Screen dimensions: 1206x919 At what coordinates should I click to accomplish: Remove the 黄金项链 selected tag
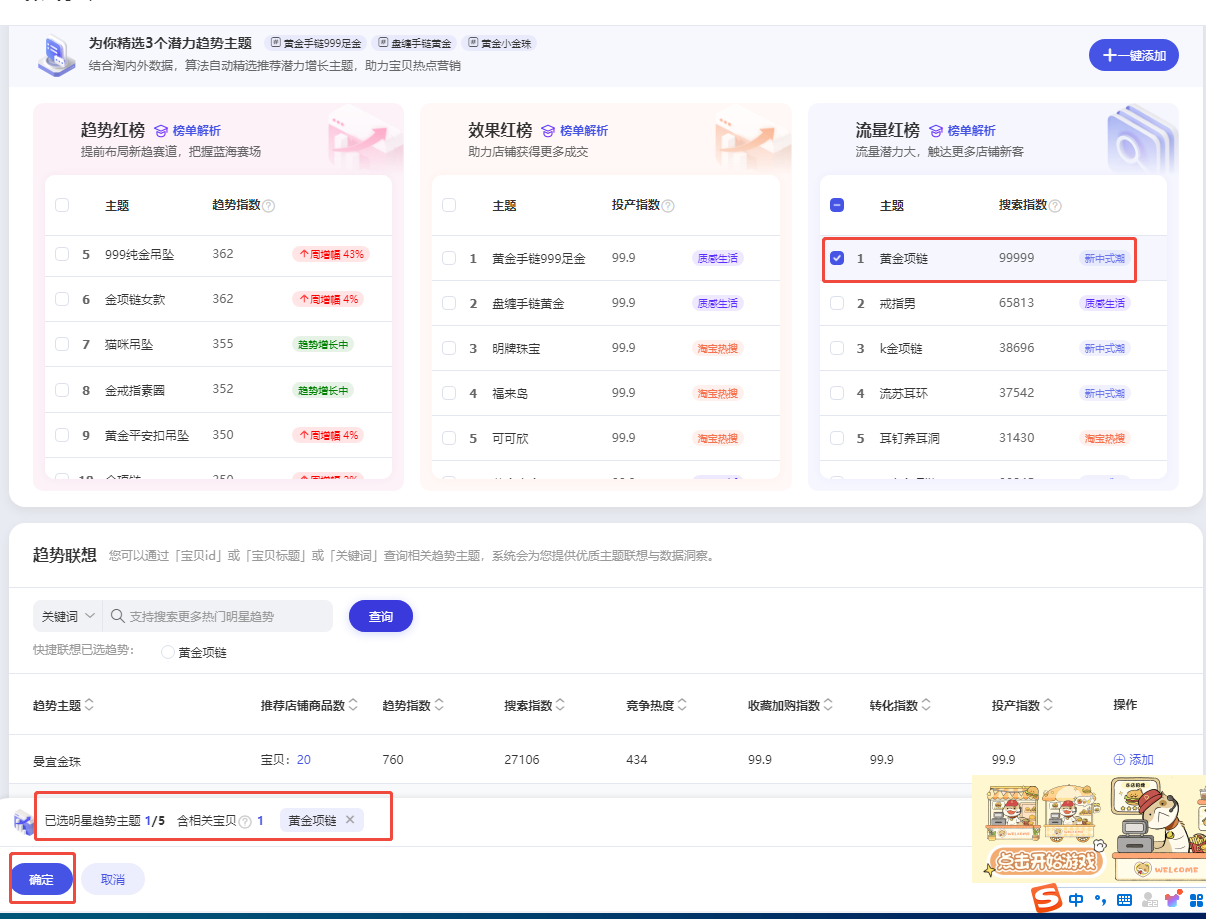coord(350,820)
